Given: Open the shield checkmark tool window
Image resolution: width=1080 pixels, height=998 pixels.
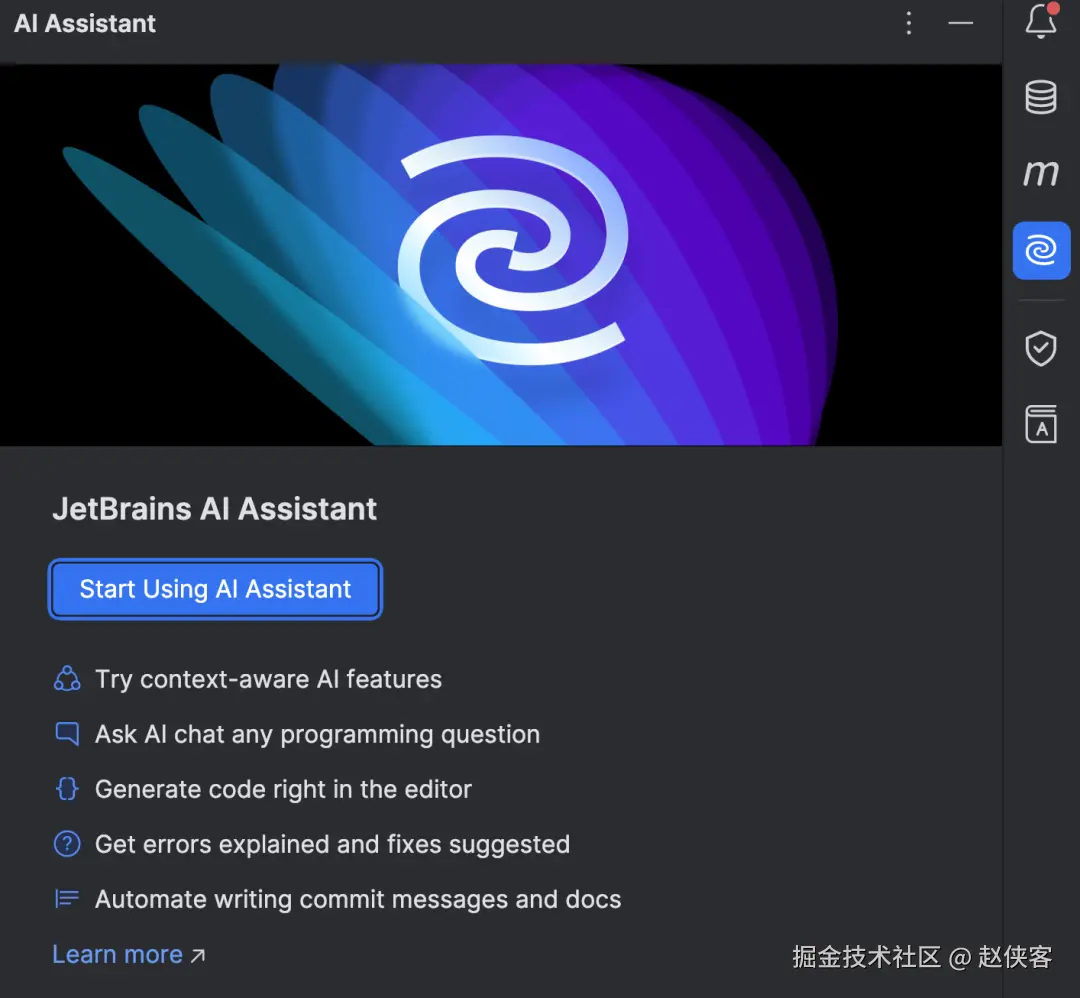Looking at the screenshot, I should pyautogui.click(x=1041, y=349).
